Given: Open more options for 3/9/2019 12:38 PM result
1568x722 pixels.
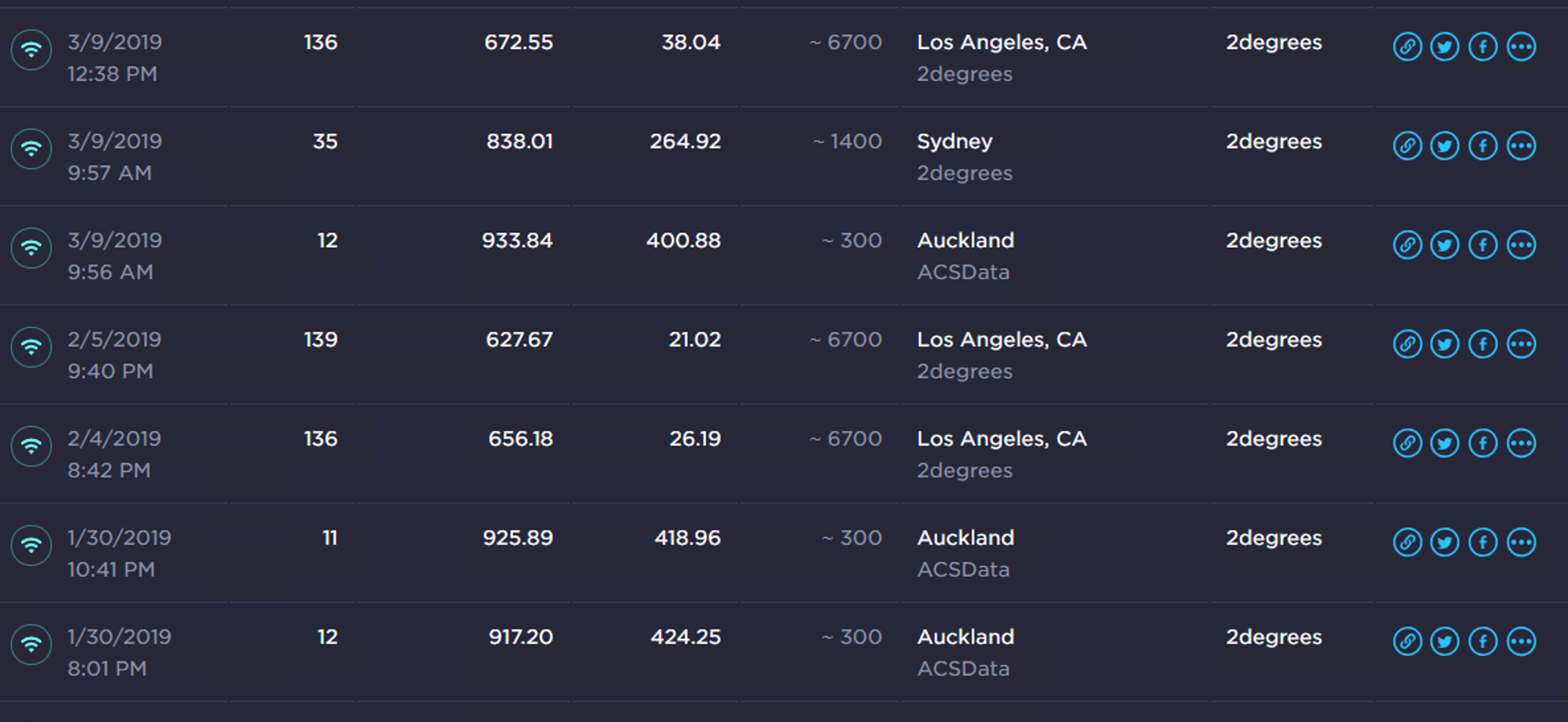Looking at the screenshot, I should [1521, 47].
